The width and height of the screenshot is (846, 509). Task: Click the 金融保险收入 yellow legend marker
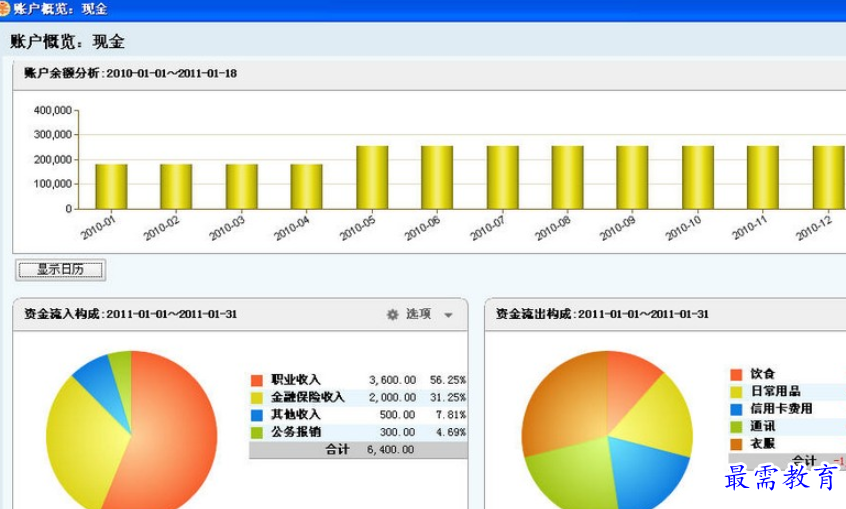pos(256,397)
